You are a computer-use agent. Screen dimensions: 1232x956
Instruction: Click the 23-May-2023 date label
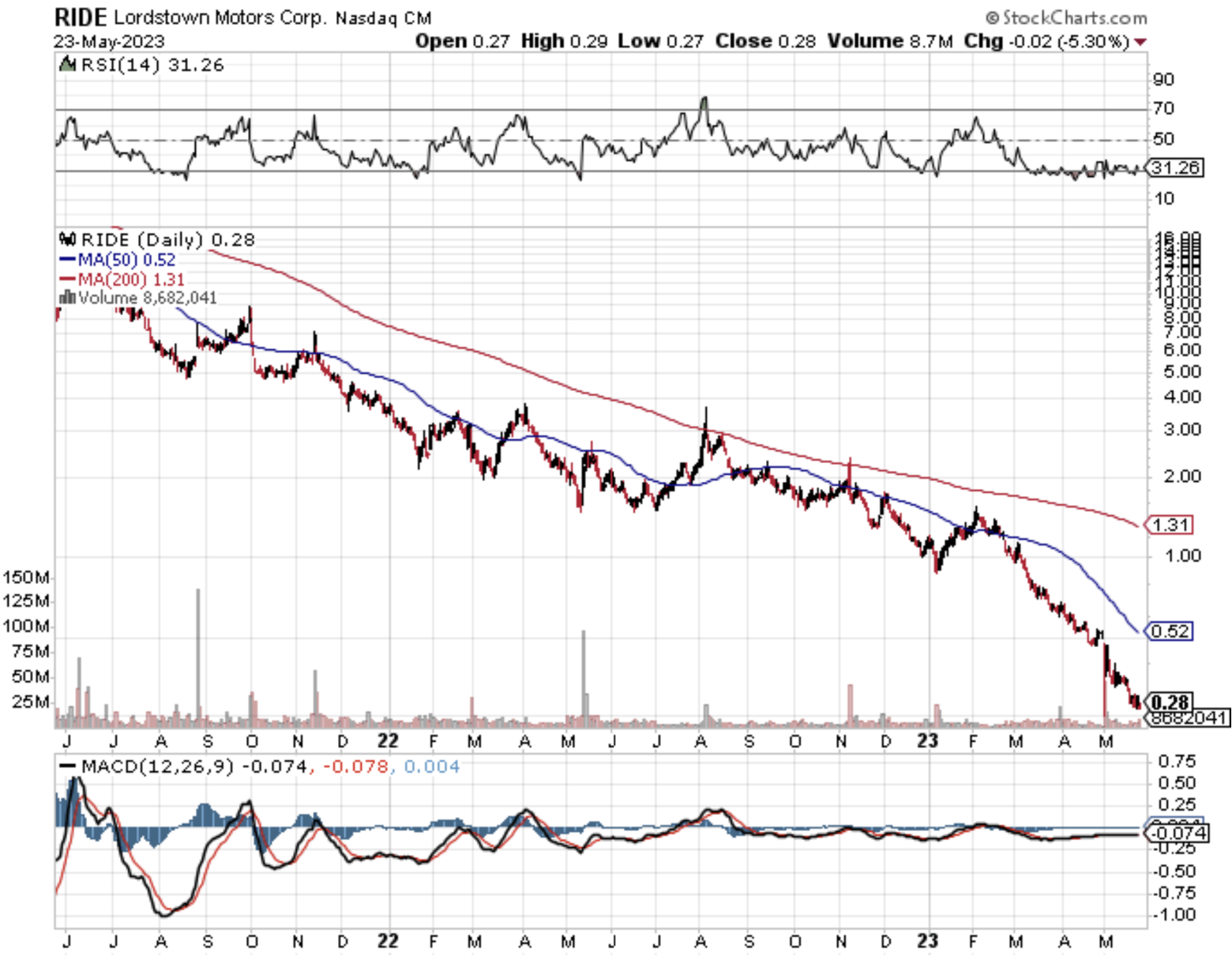(109, 41)
